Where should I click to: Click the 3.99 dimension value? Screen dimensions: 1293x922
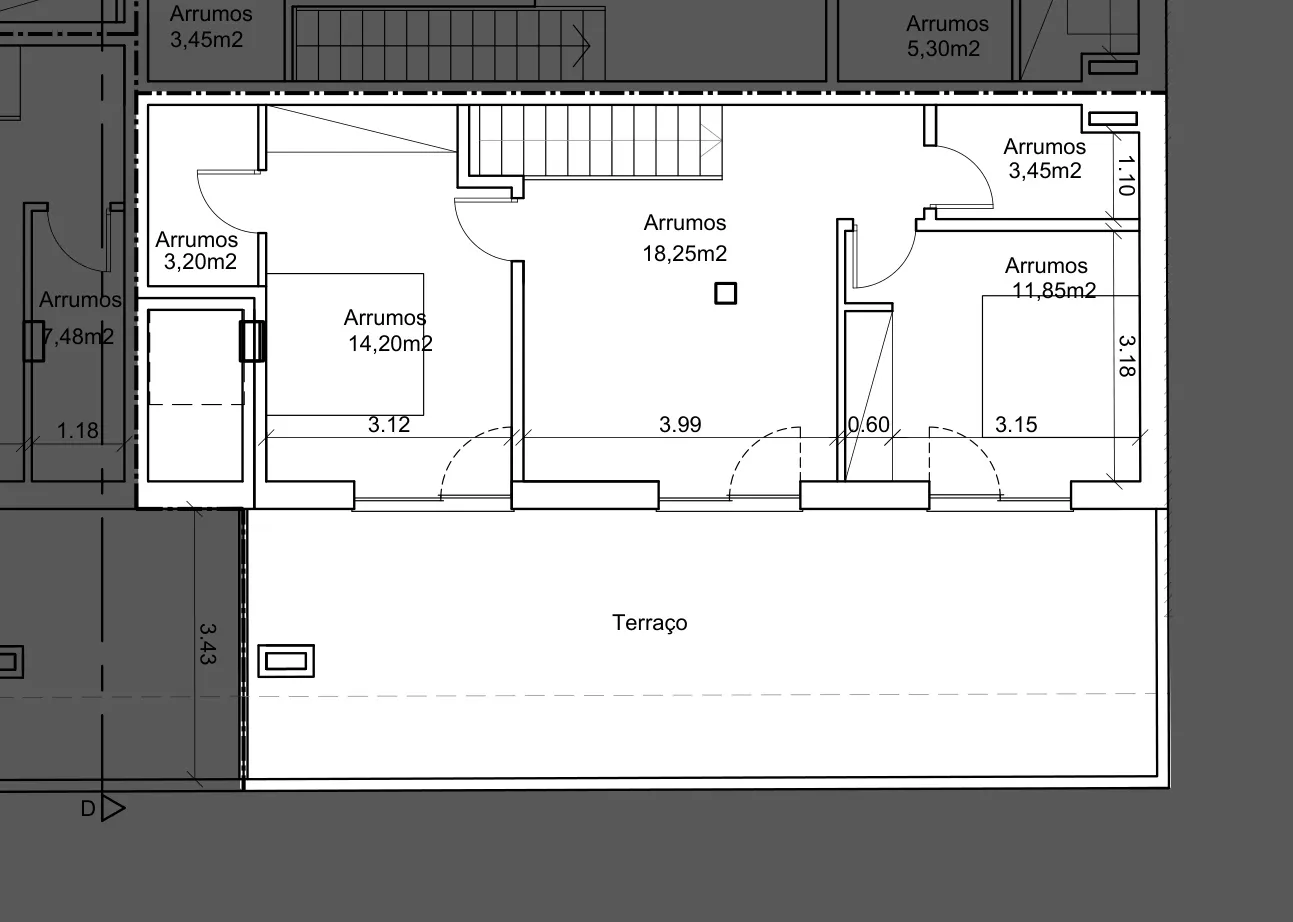(x=680, y=425)
